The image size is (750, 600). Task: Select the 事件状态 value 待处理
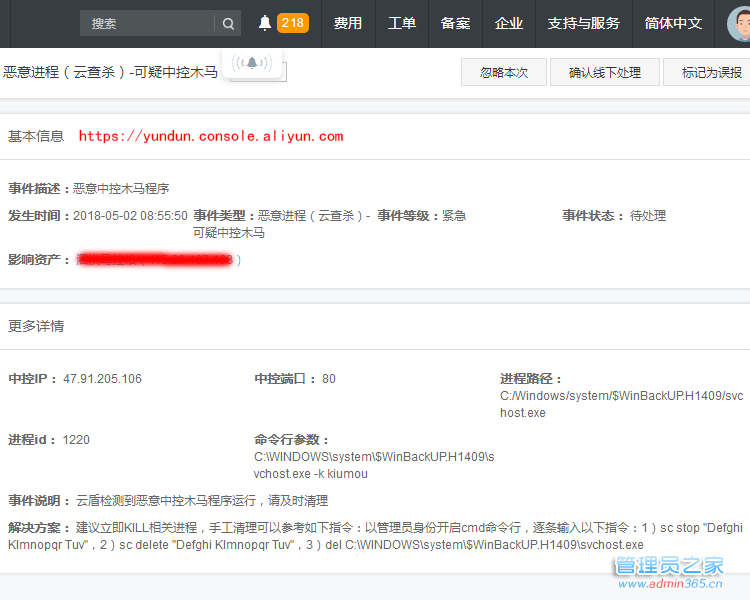coord(648,216)
